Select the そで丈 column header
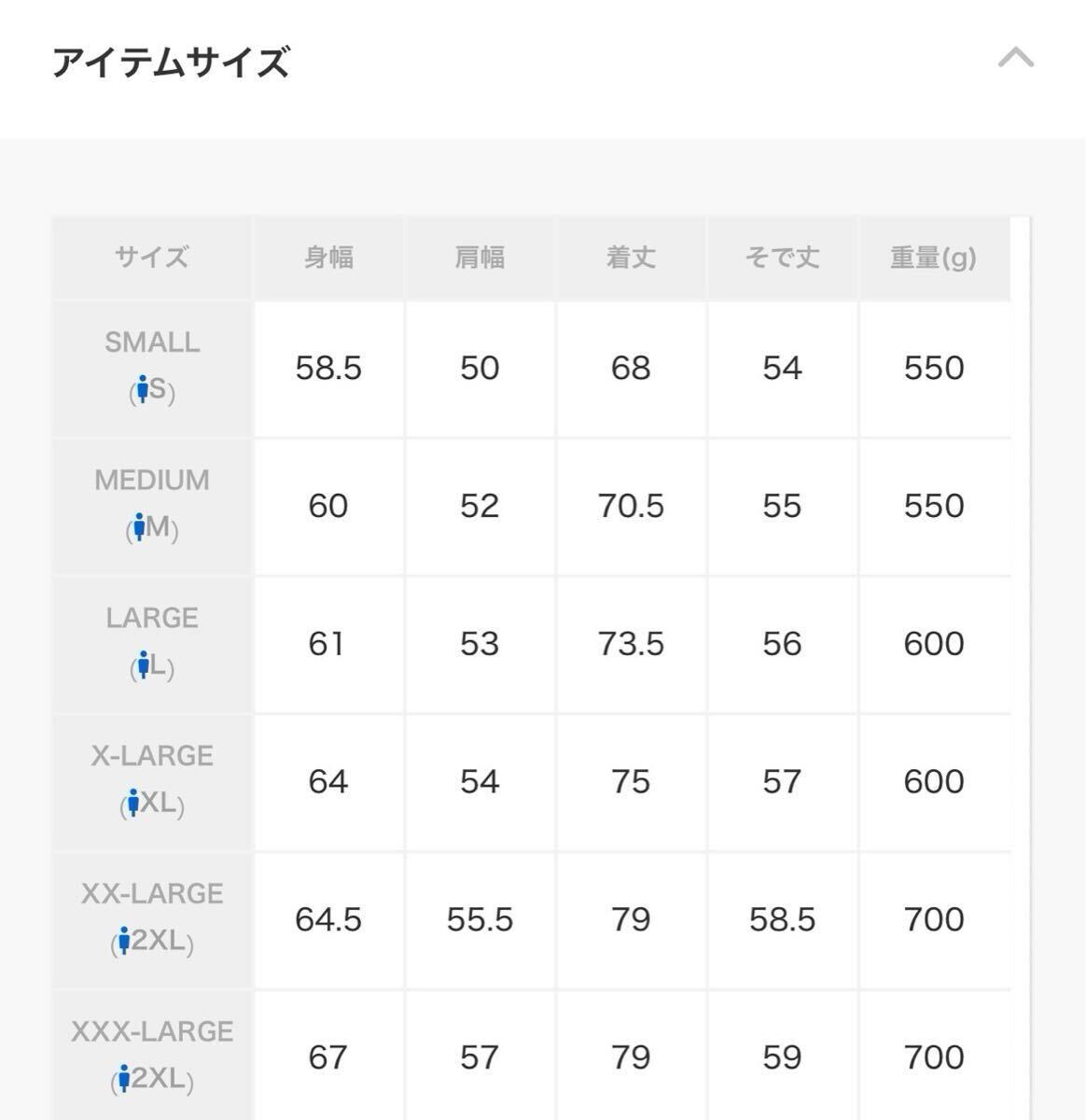This screenshot has width=1086, height=1120. pos(782,258)
